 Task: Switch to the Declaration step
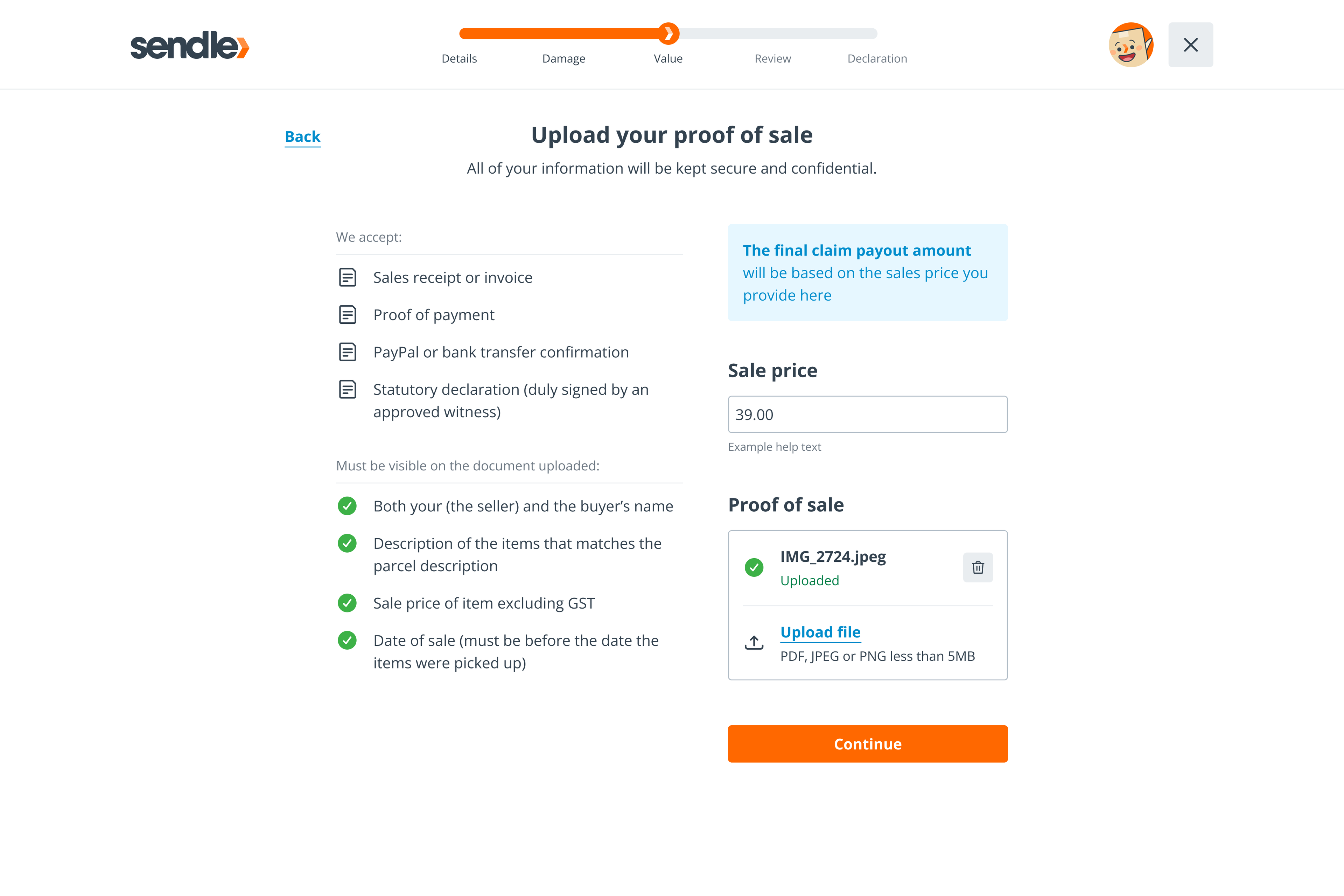[x=877, y=58]
